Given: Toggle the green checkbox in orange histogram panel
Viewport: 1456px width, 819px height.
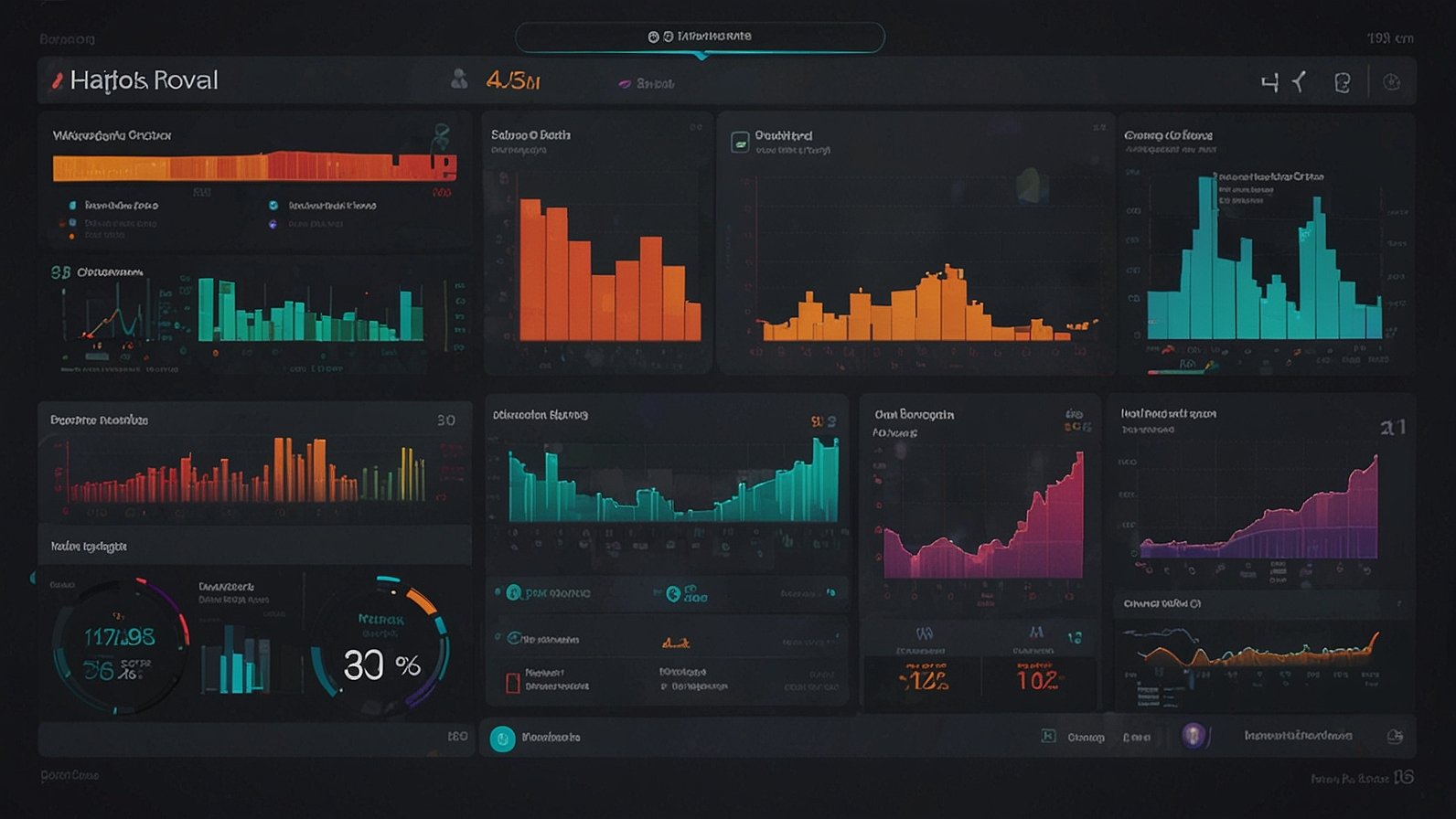Looking at the screenshot, I should pos(740,142).
